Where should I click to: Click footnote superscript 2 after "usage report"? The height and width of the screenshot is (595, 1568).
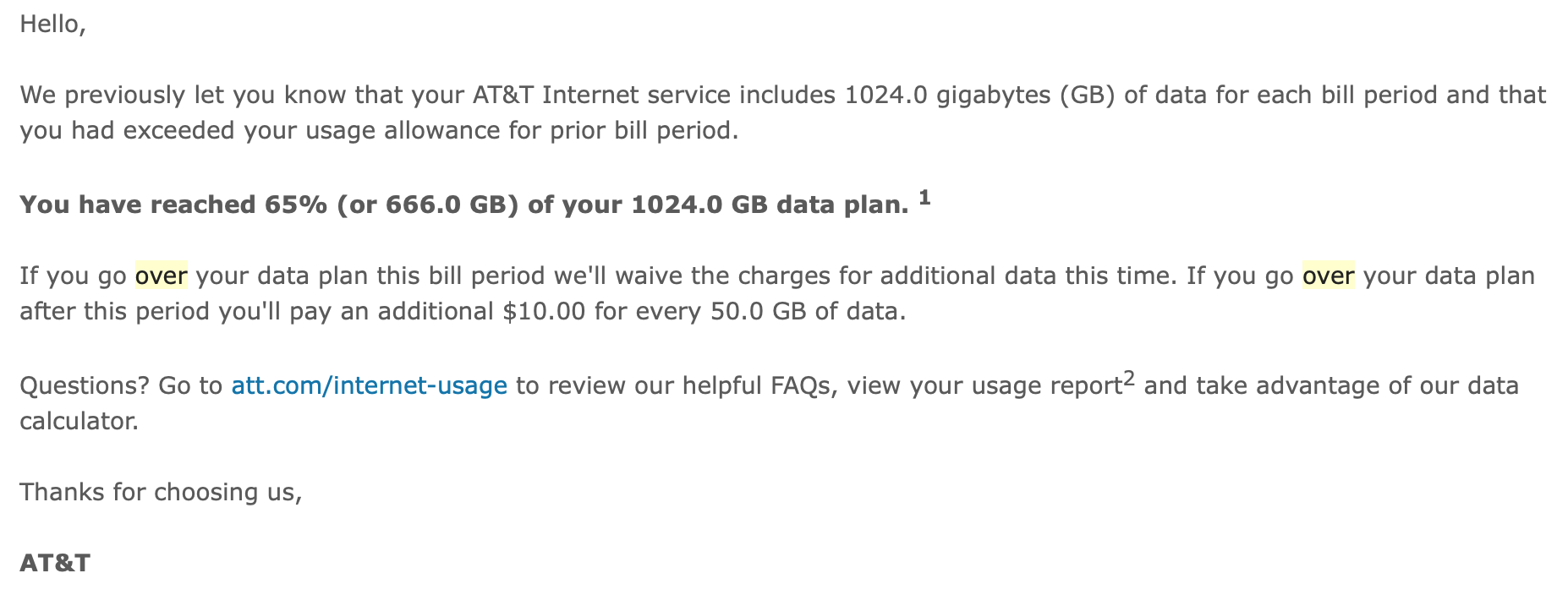1129,379
